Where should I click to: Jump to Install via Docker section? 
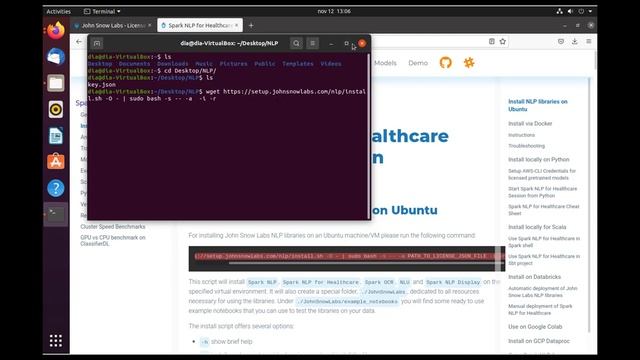click(x=530, y=123)
